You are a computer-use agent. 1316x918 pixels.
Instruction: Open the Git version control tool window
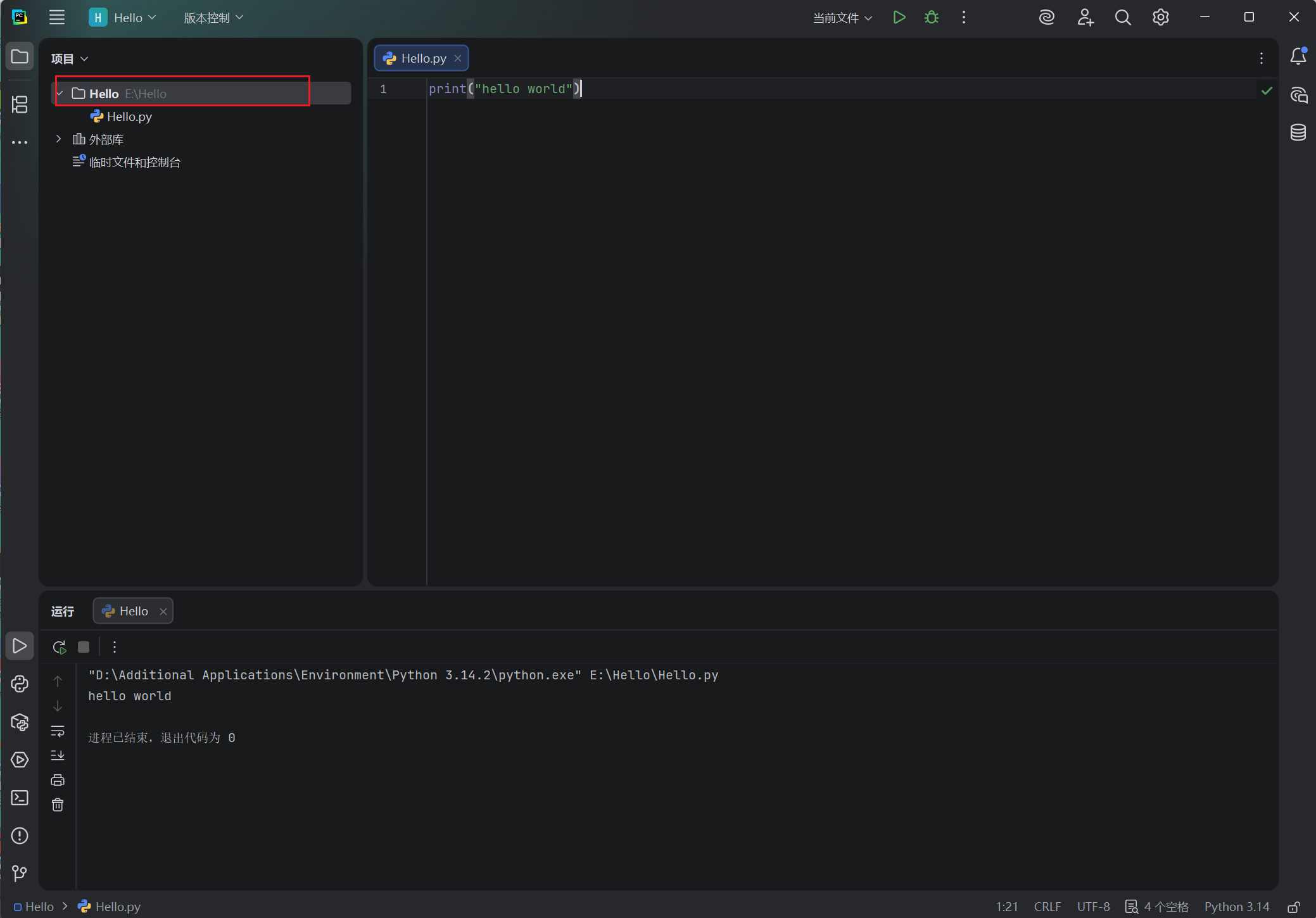(20, 874)
